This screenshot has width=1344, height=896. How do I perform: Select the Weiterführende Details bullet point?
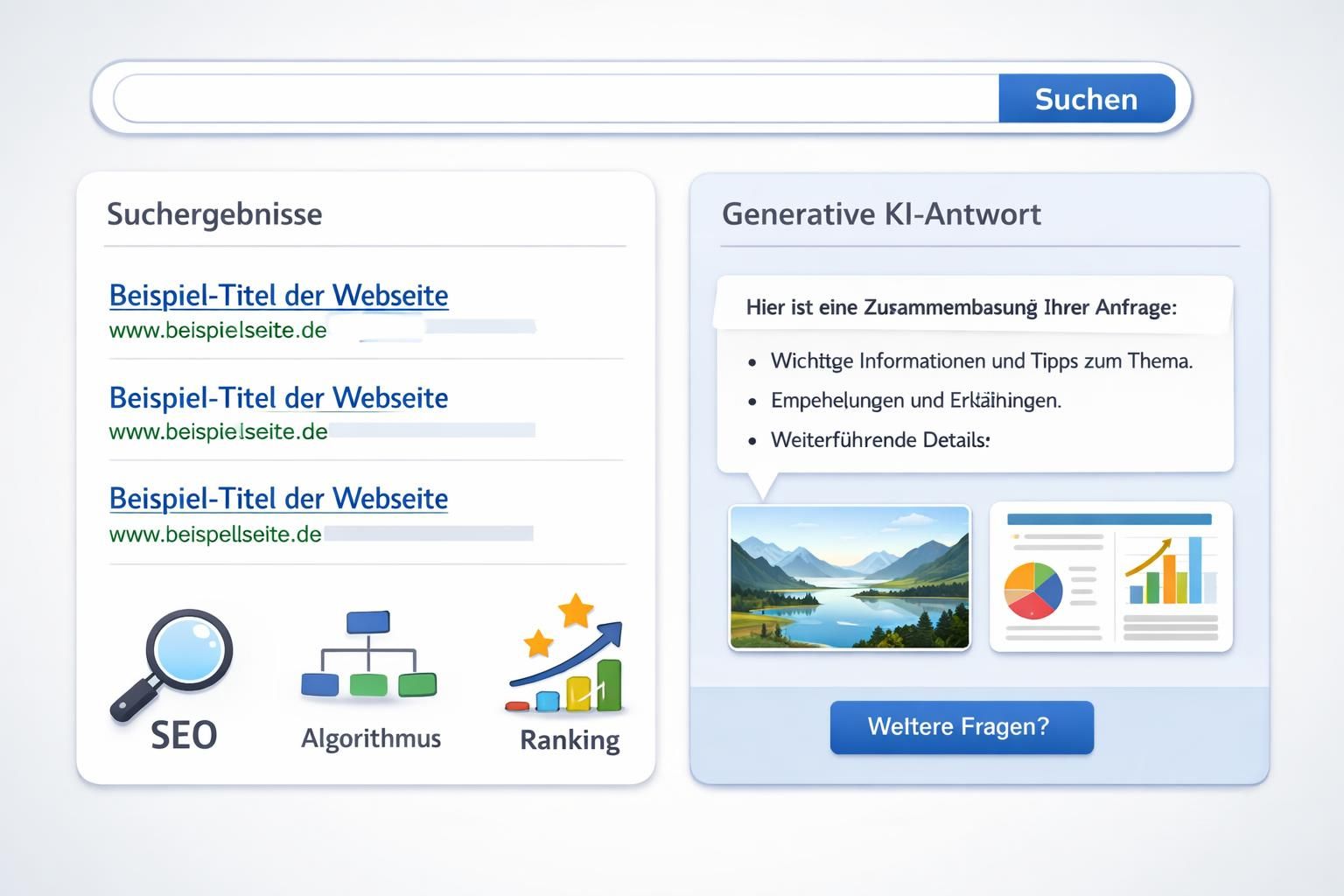(x=879, y=440)
